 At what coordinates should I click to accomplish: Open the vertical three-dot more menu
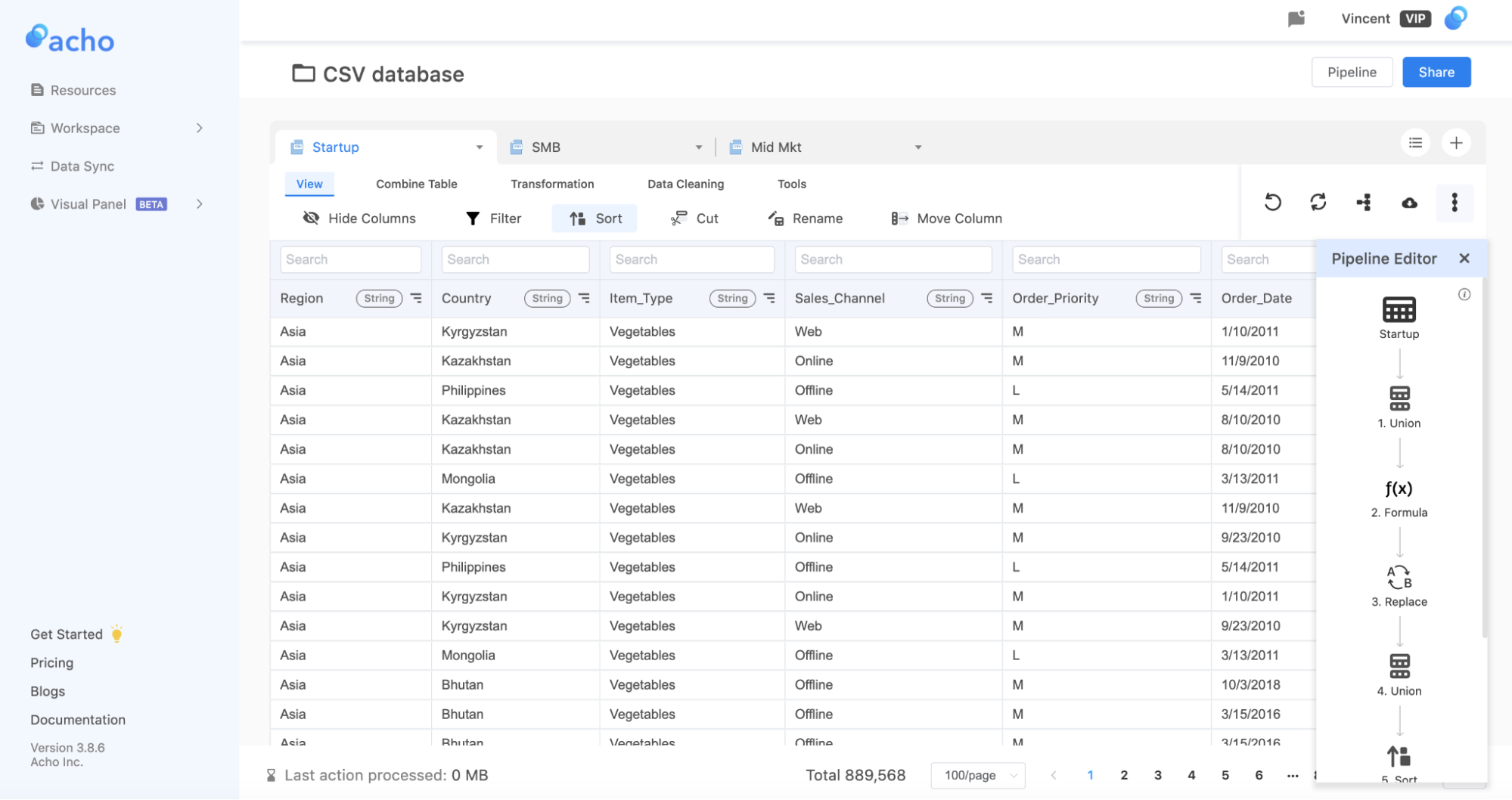pyautogui.click(x=1455, y=202)
